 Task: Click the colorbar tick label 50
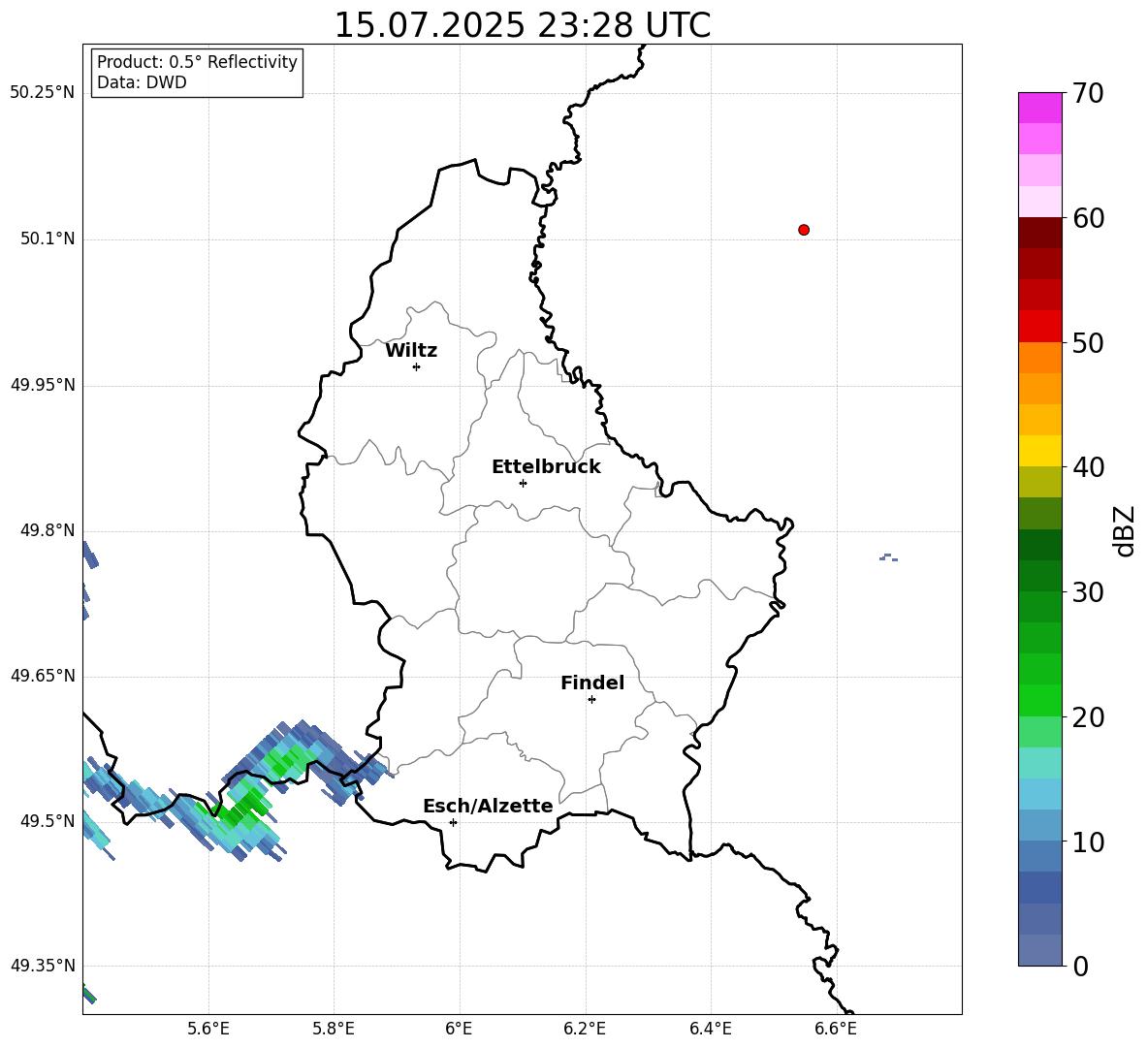click(1088, 343)
